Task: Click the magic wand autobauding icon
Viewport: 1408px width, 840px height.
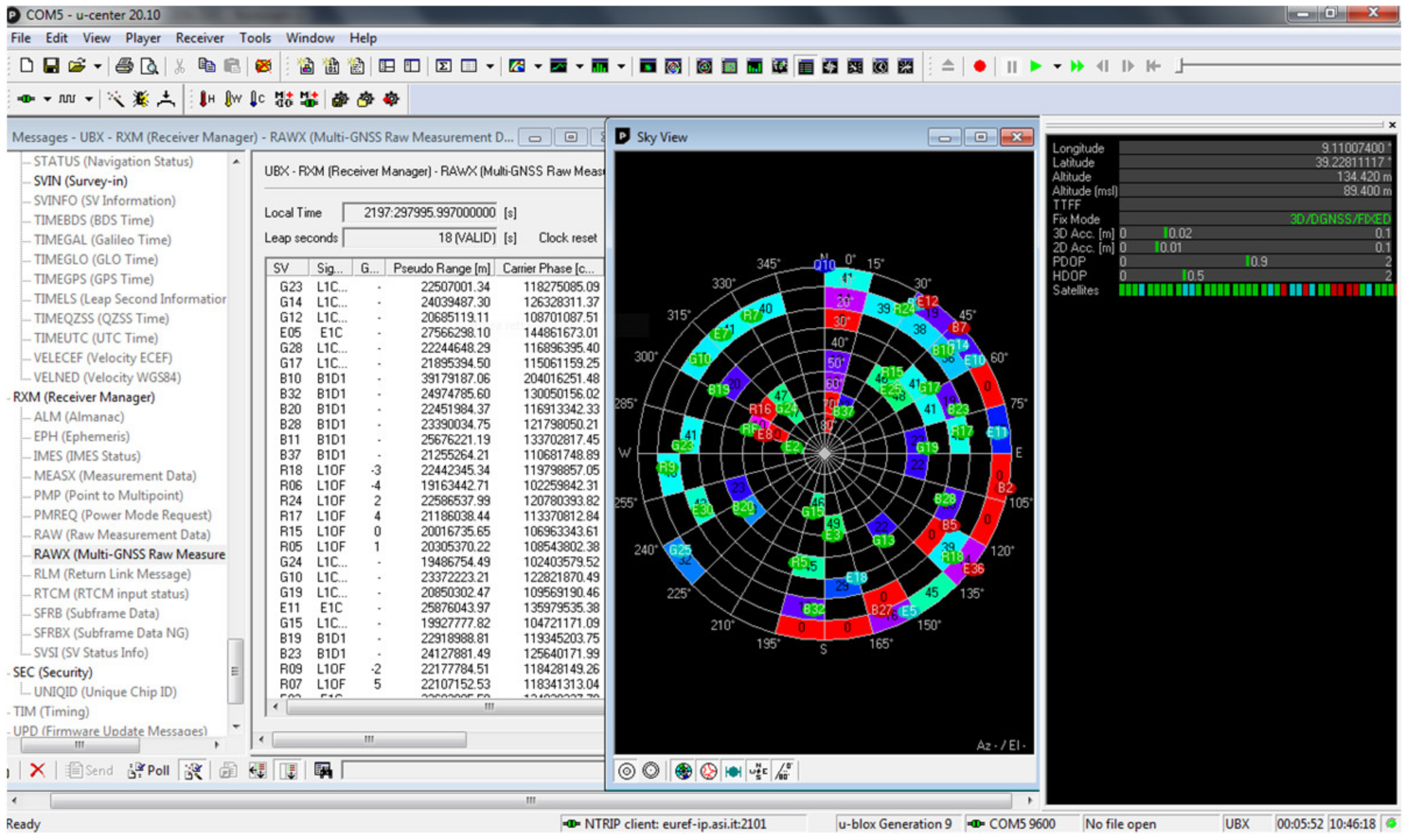Action: click(x=115, y=100)
